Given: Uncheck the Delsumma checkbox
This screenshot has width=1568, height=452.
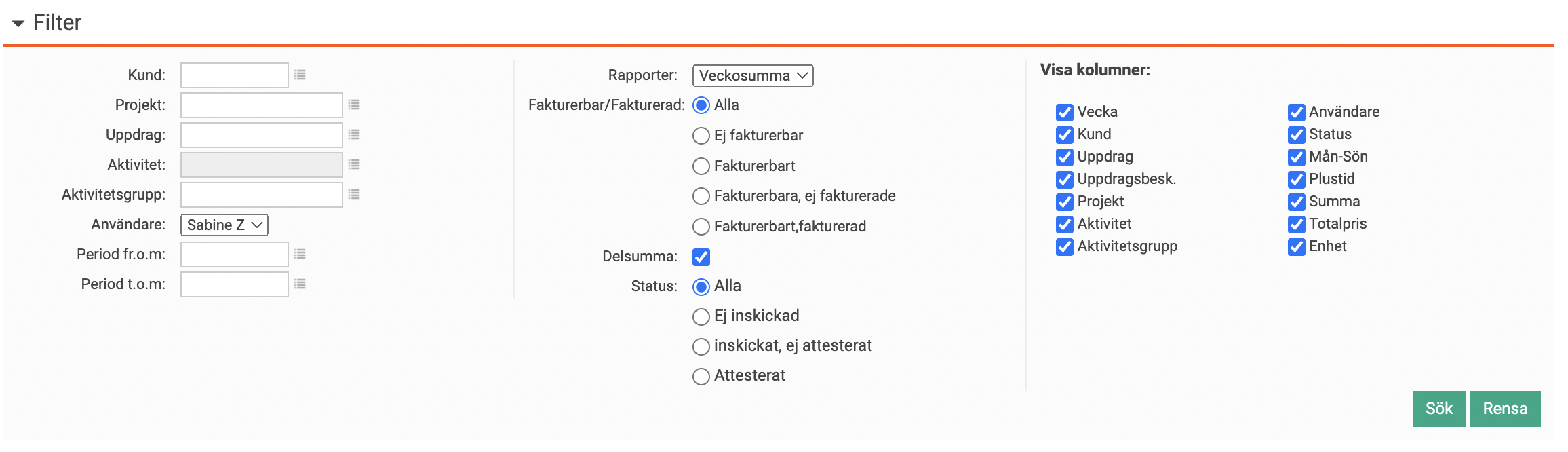Looking at the screenshot, I should click(x=701, y=257).
